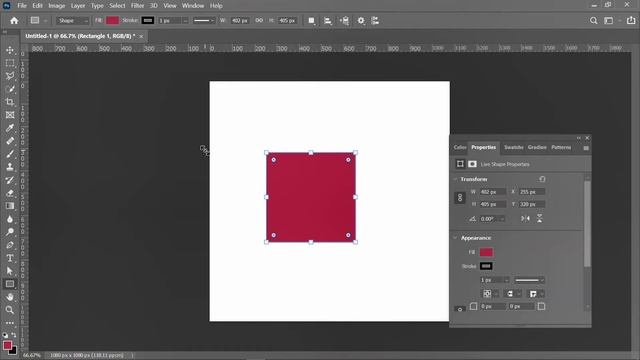Select the Rectangular Marquee tool
The width and height of the screenshot is (640, 360).
[x=10, y=63]
